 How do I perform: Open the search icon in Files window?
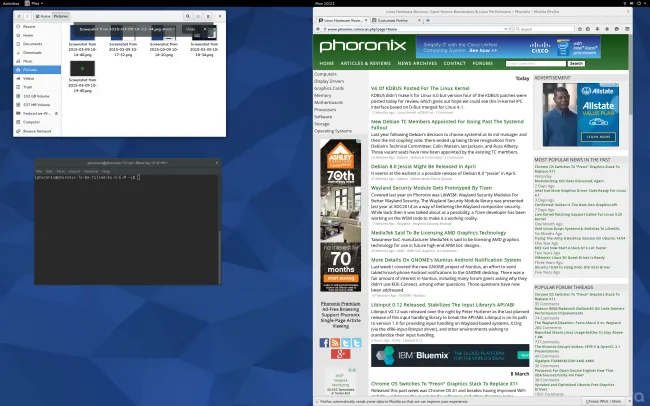tap(188, 16)
